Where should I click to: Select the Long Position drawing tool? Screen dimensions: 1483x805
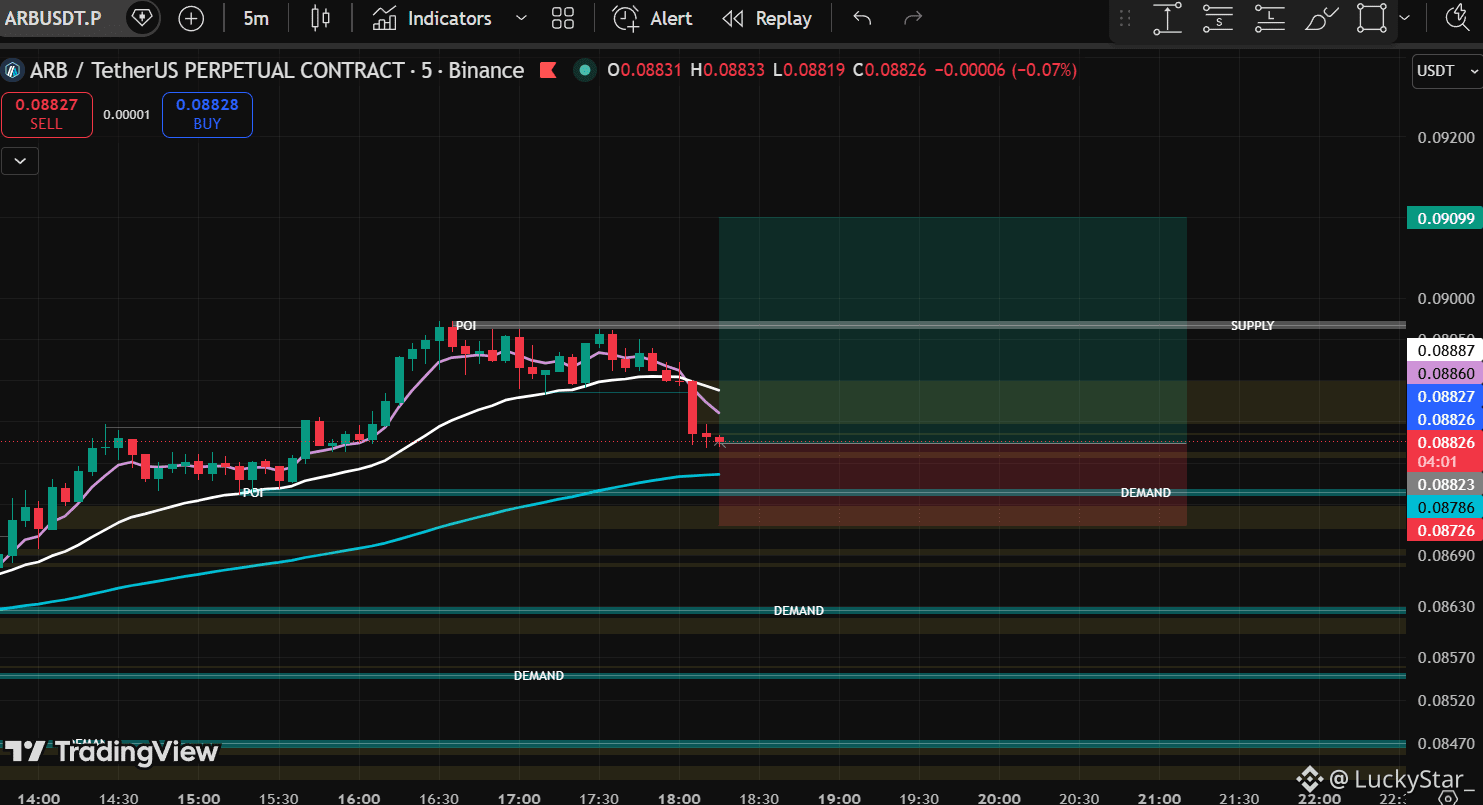(1269, 18)
